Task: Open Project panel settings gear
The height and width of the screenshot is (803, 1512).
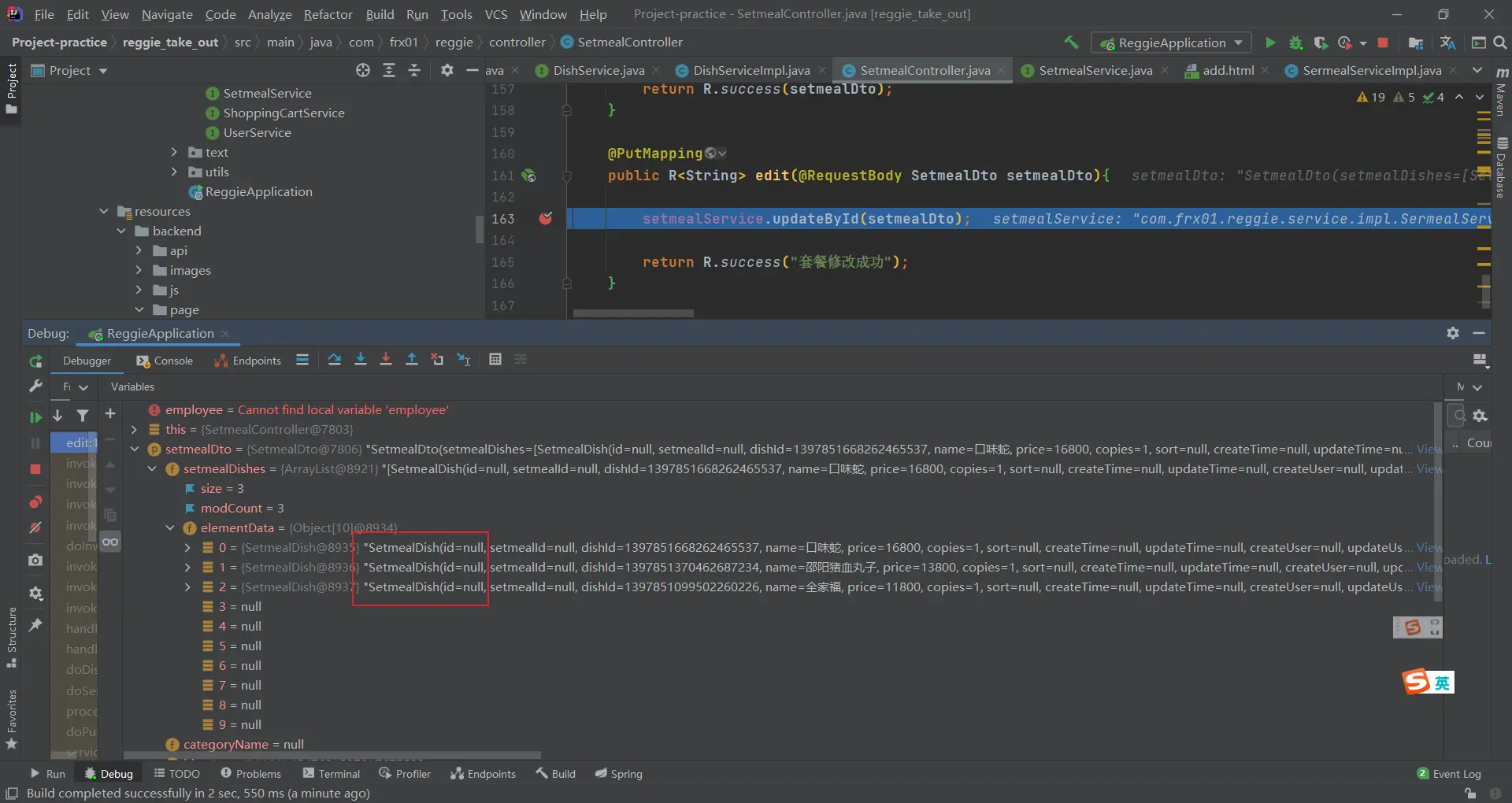Action: pos(447,70)
